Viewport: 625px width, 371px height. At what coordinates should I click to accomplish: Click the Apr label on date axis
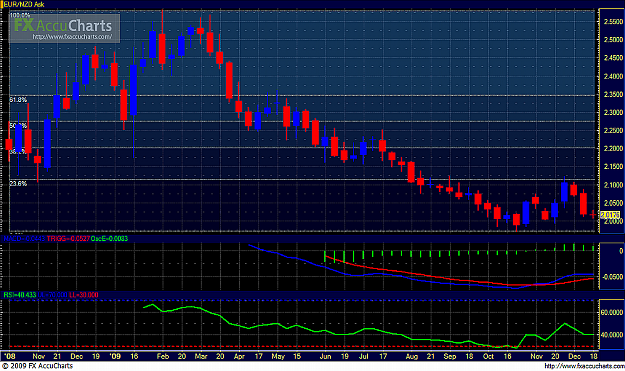pyautogui.click(x=239, y=356)
